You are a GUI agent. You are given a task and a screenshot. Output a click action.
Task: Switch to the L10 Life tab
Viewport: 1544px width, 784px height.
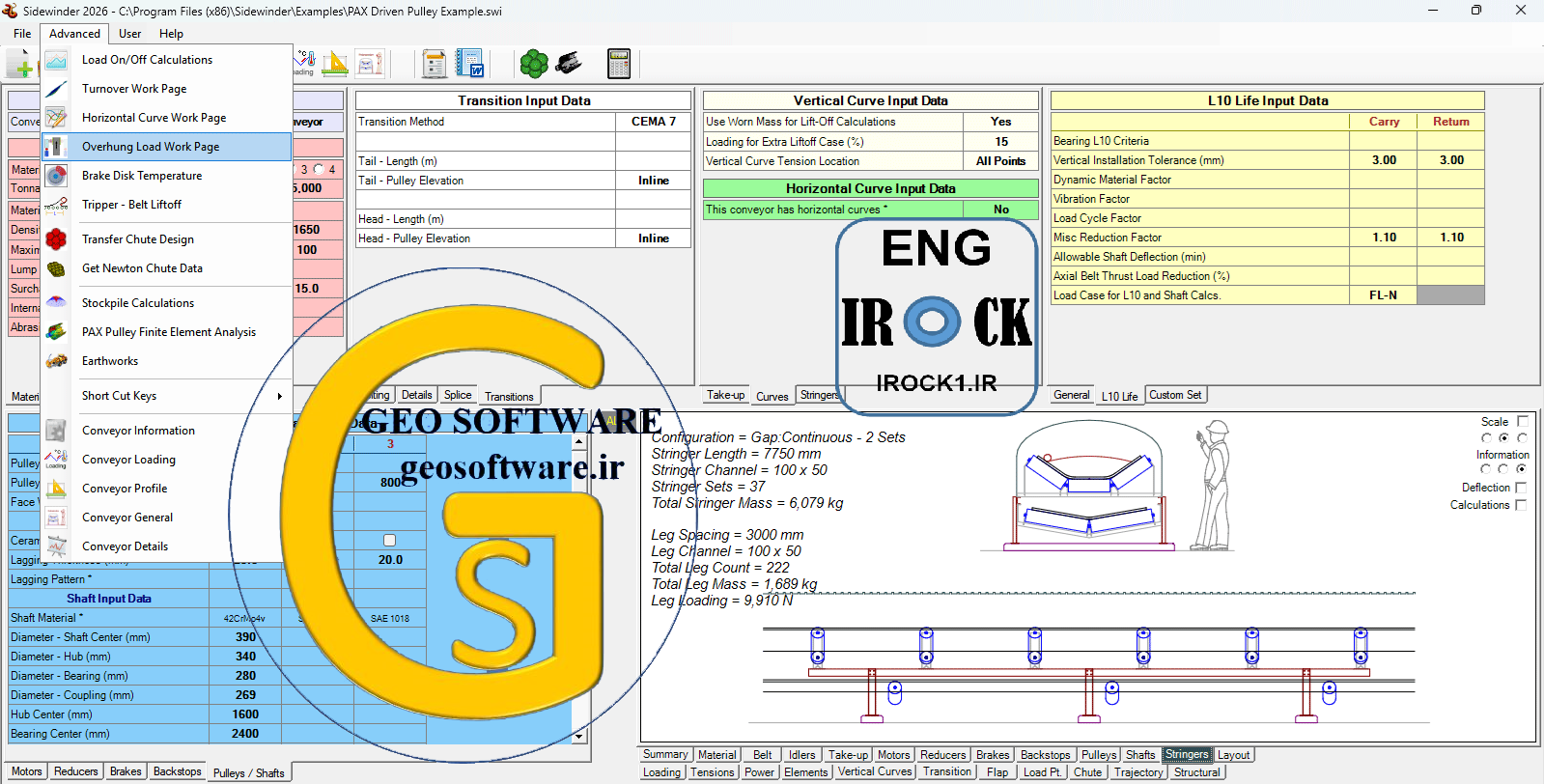1119,396
